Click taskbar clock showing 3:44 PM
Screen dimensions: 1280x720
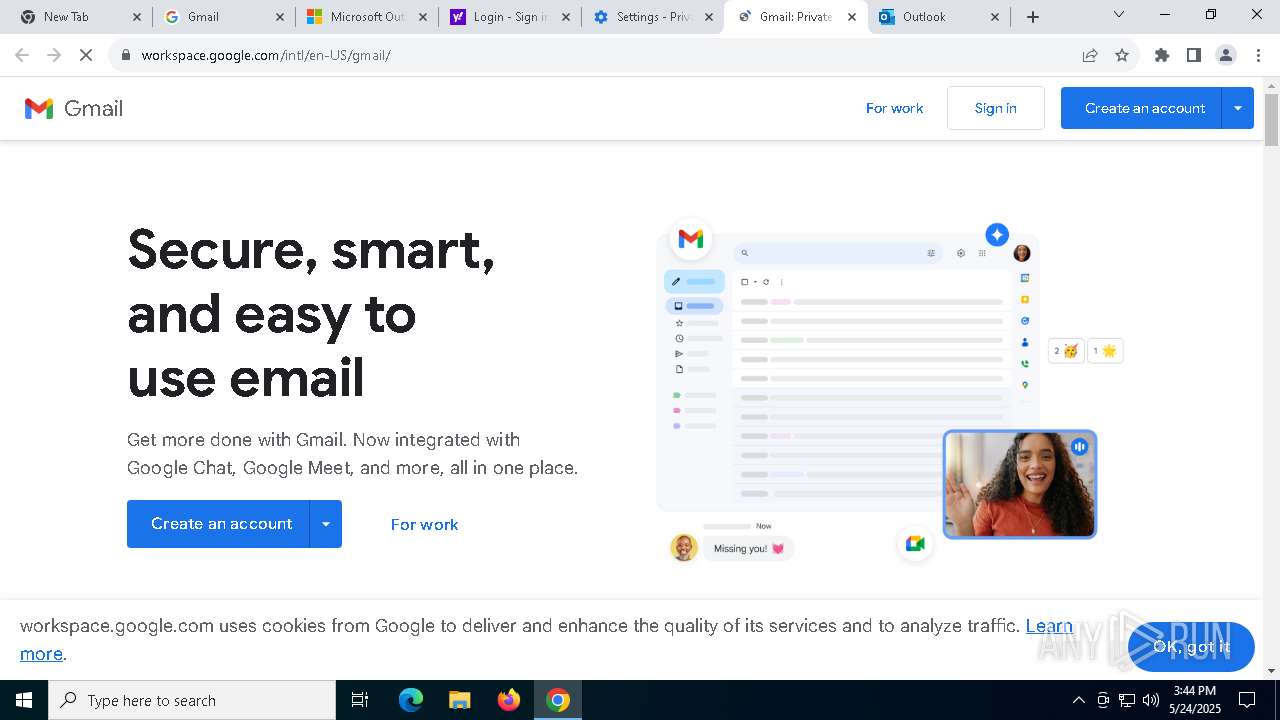point(1195,700)
